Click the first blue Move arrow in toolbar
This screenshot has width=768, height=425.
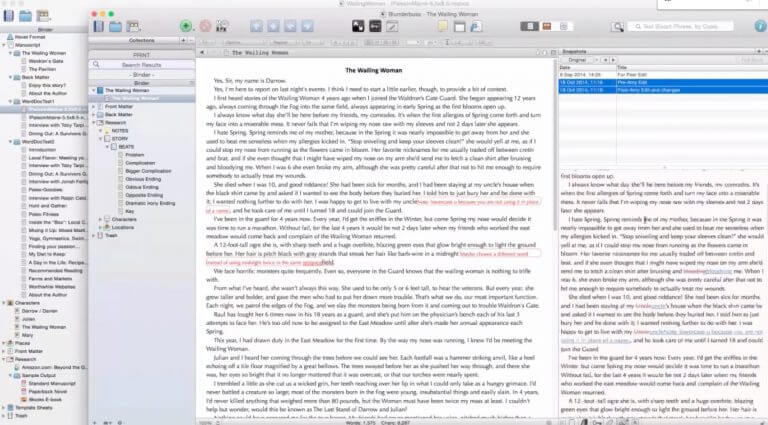pos(256,26)
